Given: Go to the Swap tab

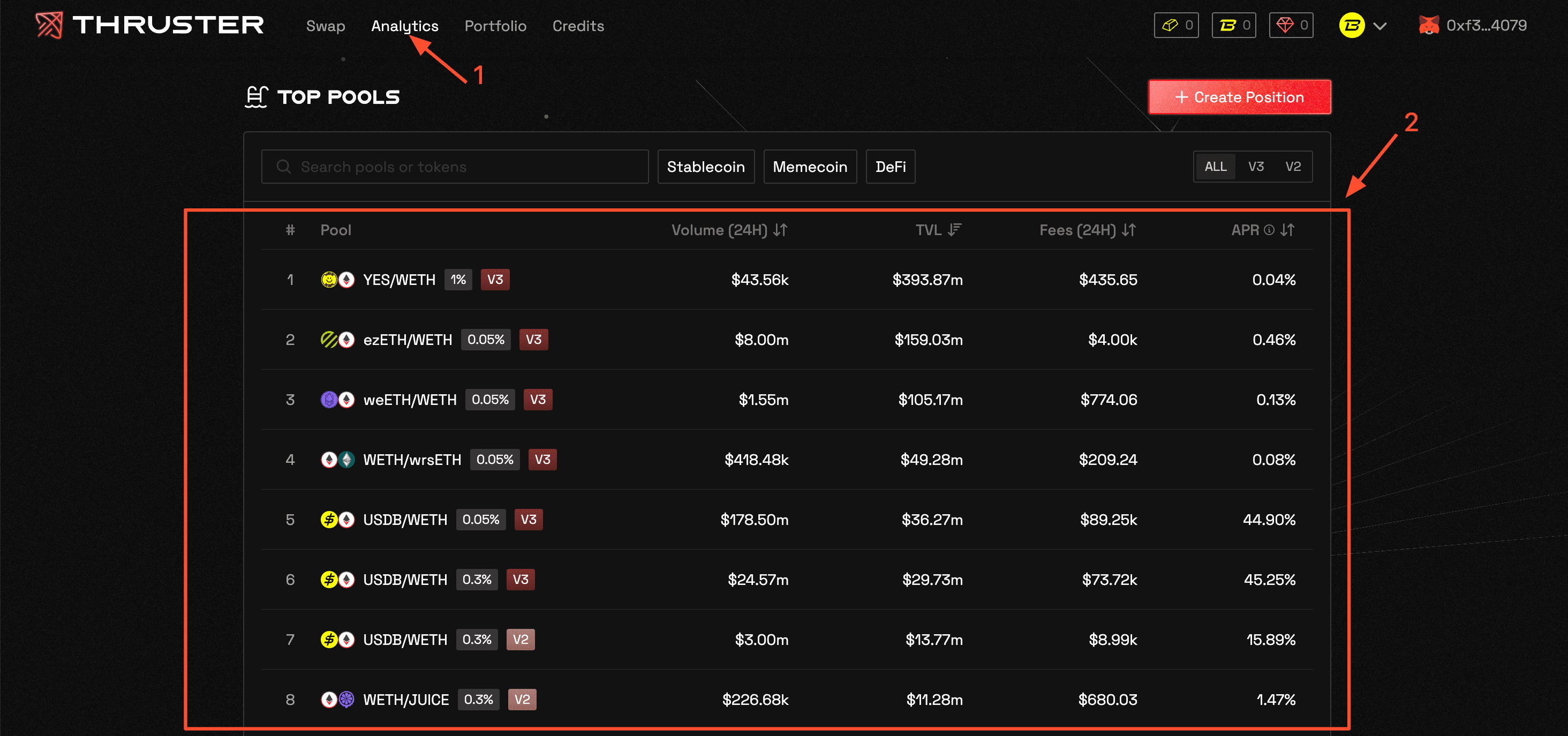Looking at the screenshot, I should [326, 26].
